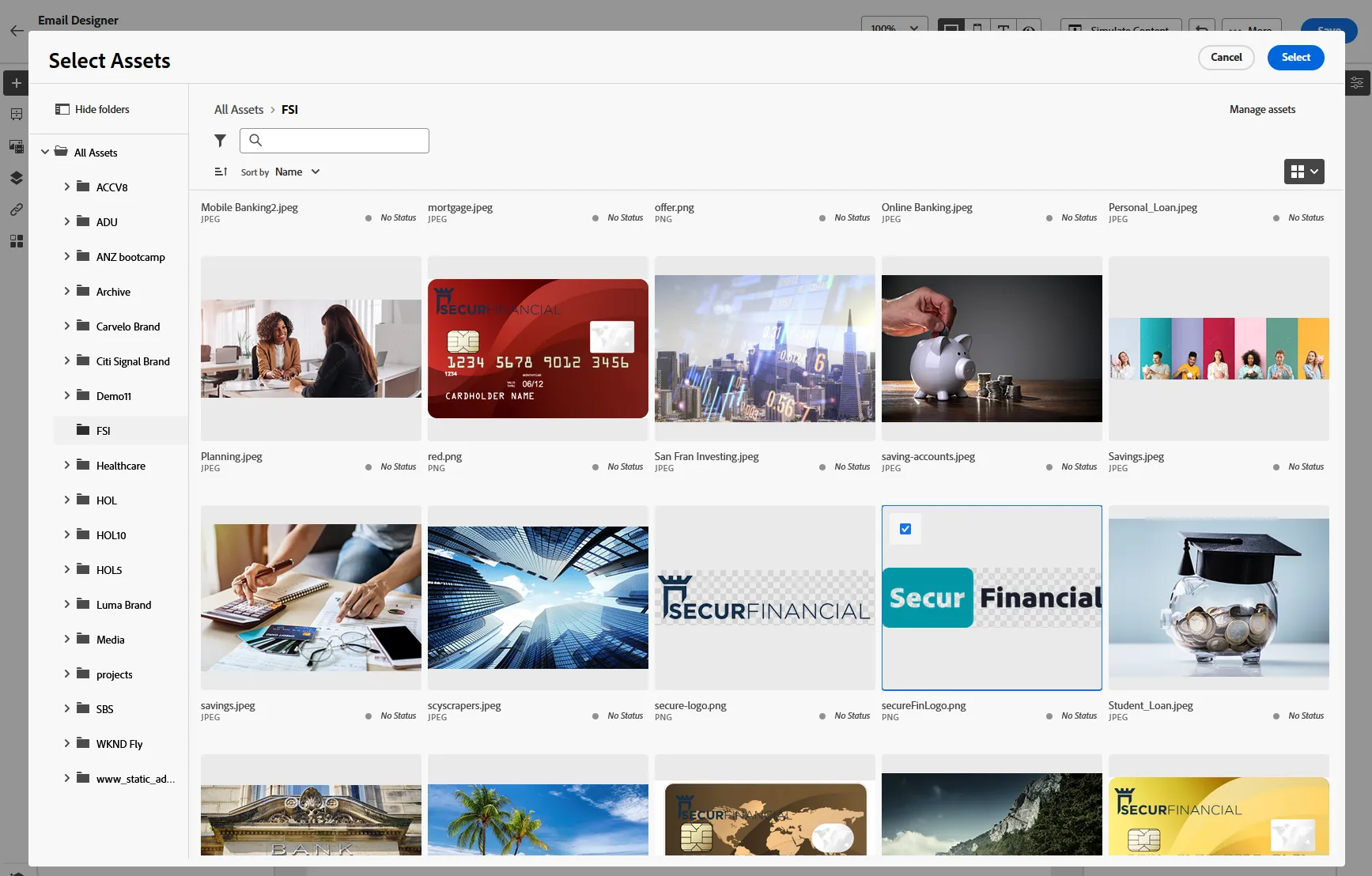Viewport: 1372px width, 876px height.
Task: Expand the Healthcare folder
Action: (x=66, y=465)
